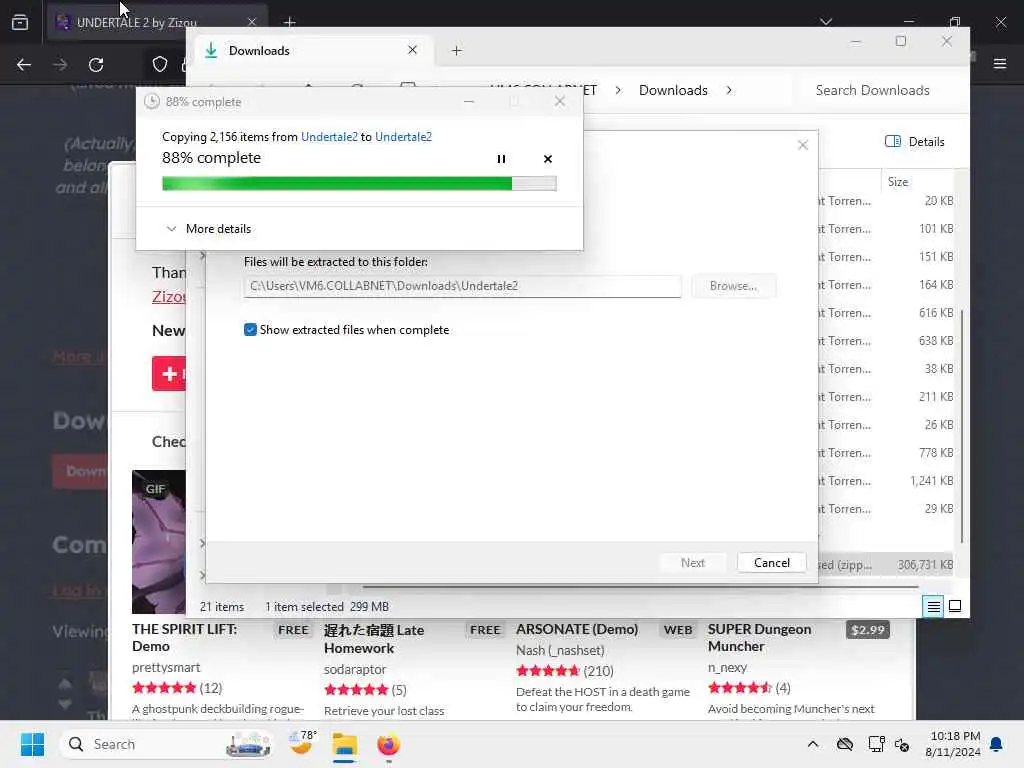Open the cloud sync tray icon

(x=845, y=744)
